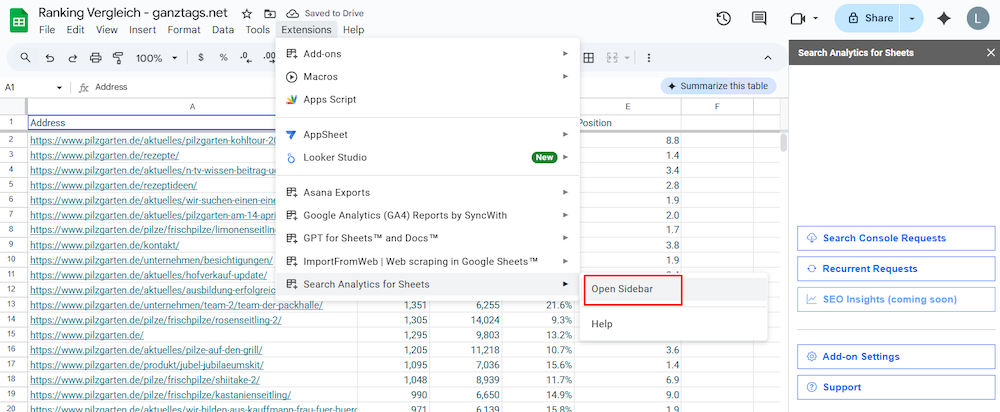Screen dimensions: 1000x412
Task: Check the Saved to Drive cloud status
Action: coord(325,13)
